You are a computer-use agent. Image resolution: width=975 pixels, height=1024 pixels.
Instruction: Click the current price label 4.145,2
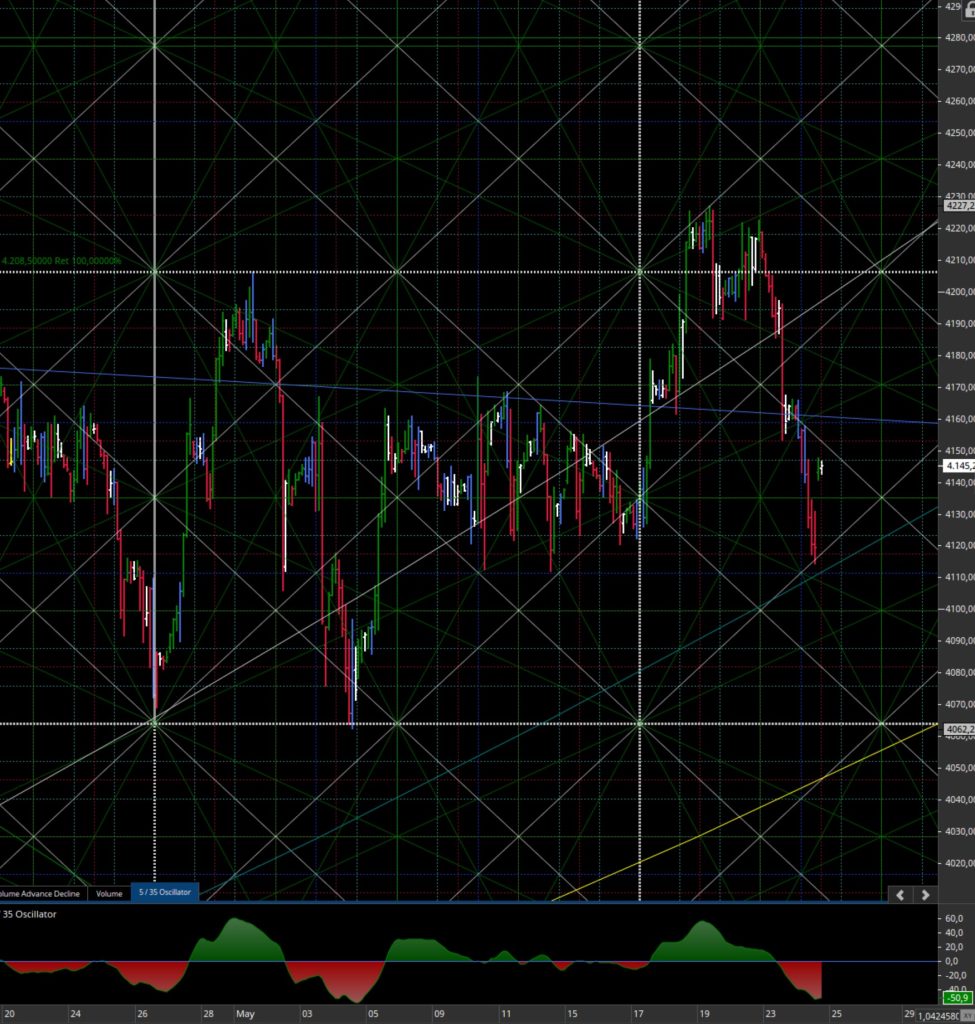coord(959,466)
